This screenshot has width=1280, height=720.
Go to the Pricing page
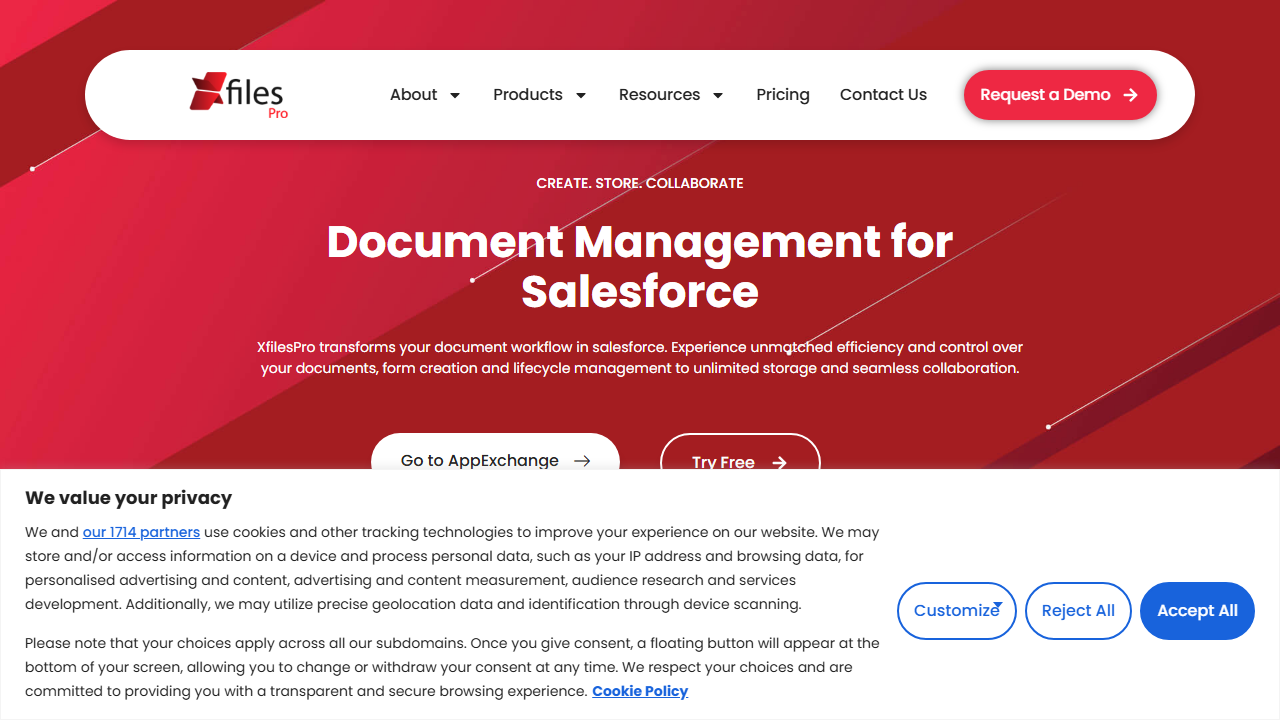point(783,95)
